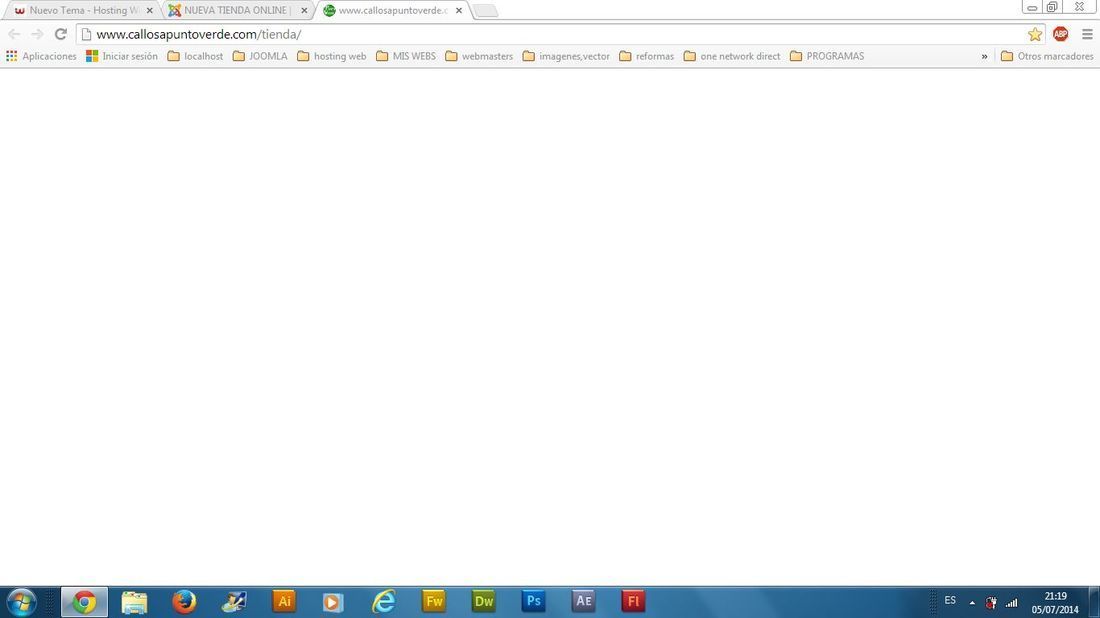This screenshot has width=1100, height=618.
Task: Click the security tray icon
Action: 991,603
